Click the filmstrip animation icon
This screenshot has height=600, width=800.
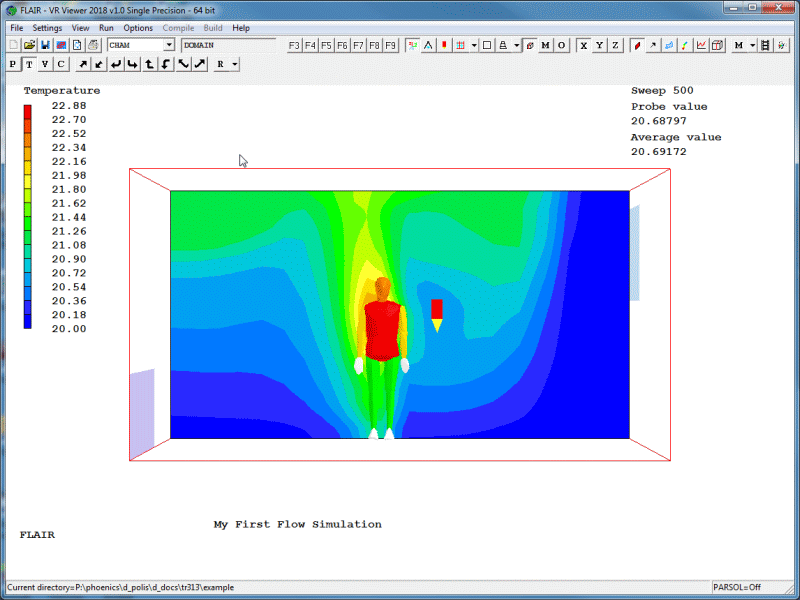765,45
